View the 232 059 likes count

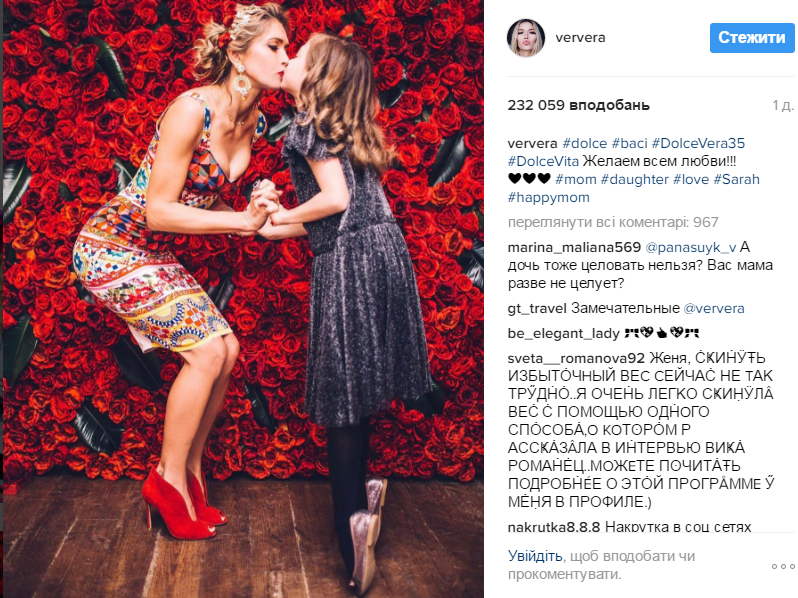pyautogui.click(x=578, y=105)
